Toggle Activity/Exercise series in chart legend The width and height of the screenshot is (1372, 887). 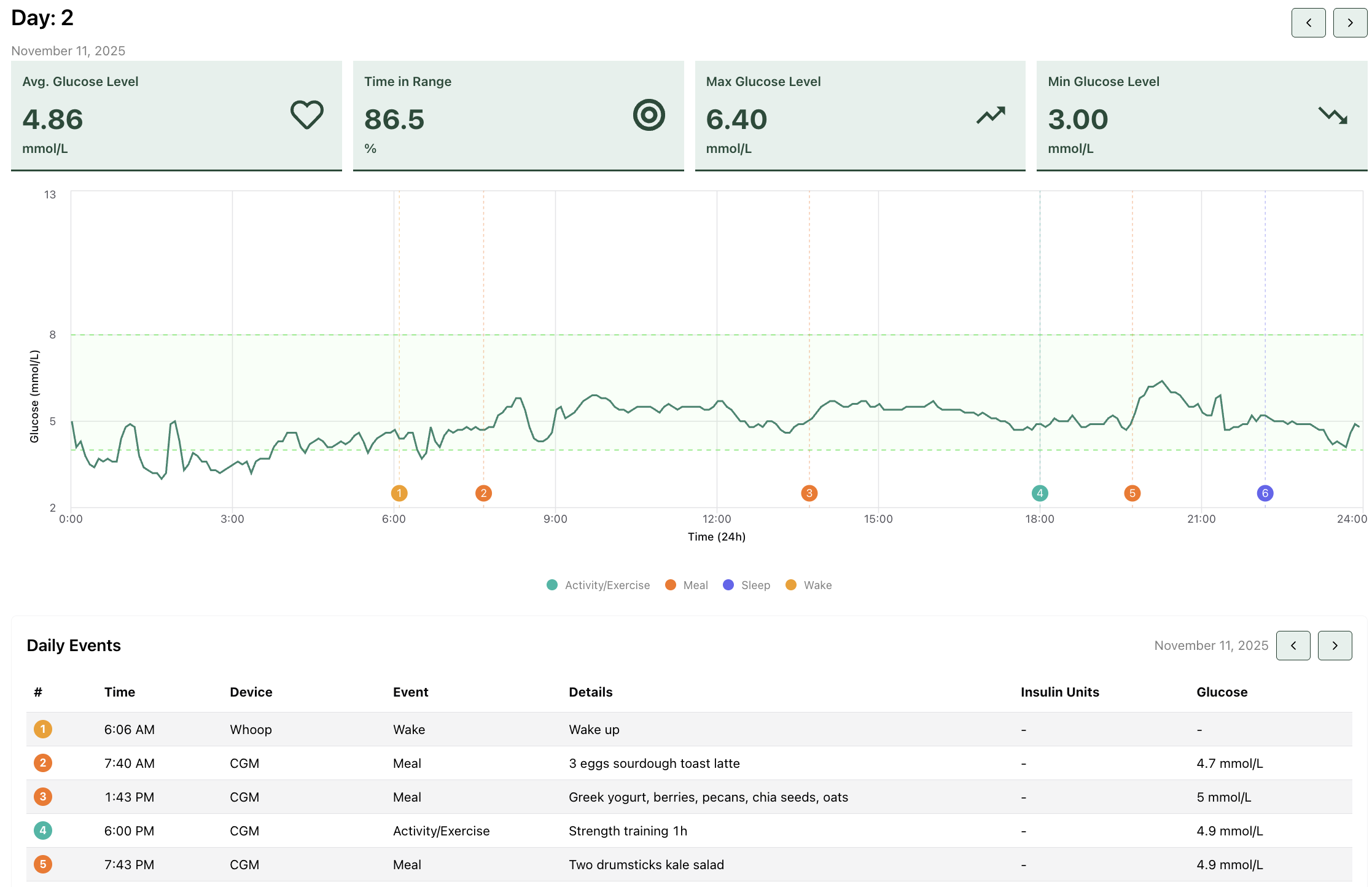click(598, 585)
